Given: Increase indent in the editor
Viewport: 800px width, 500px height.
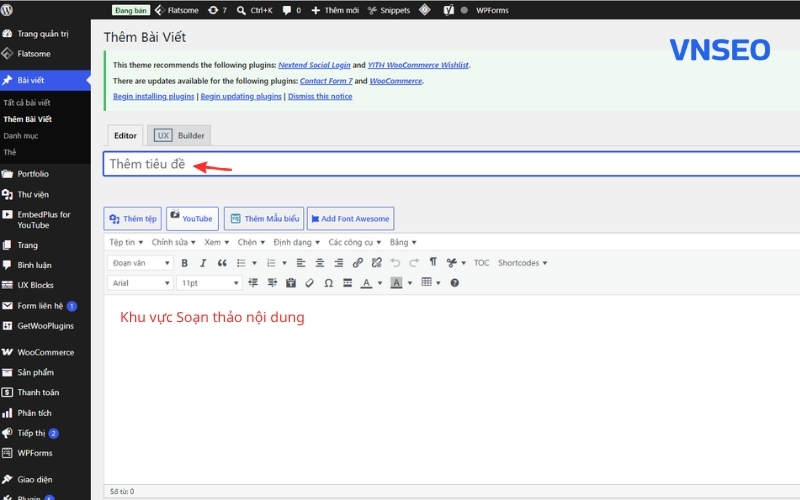Looking at the screenshot, I should click(272, 283).
